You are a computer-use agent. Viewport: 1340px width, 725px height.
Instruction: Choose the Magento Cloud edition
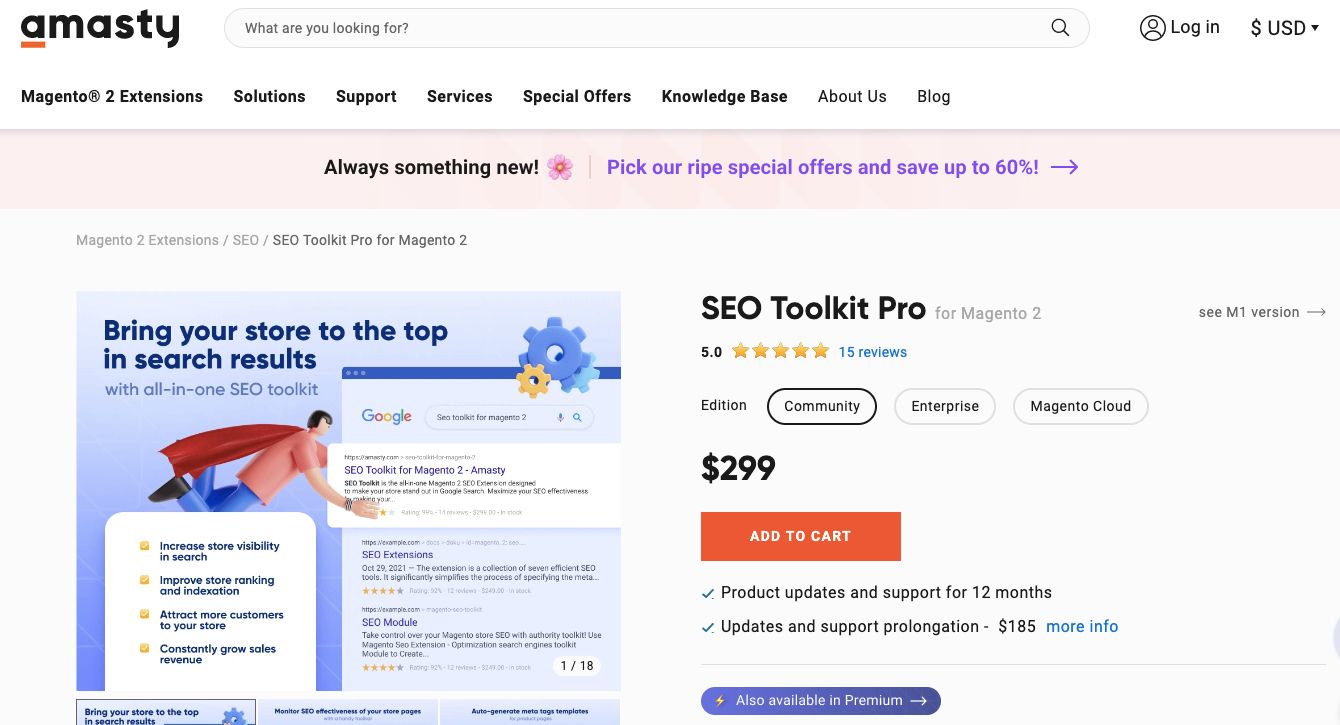click(x=1081, y=406)
